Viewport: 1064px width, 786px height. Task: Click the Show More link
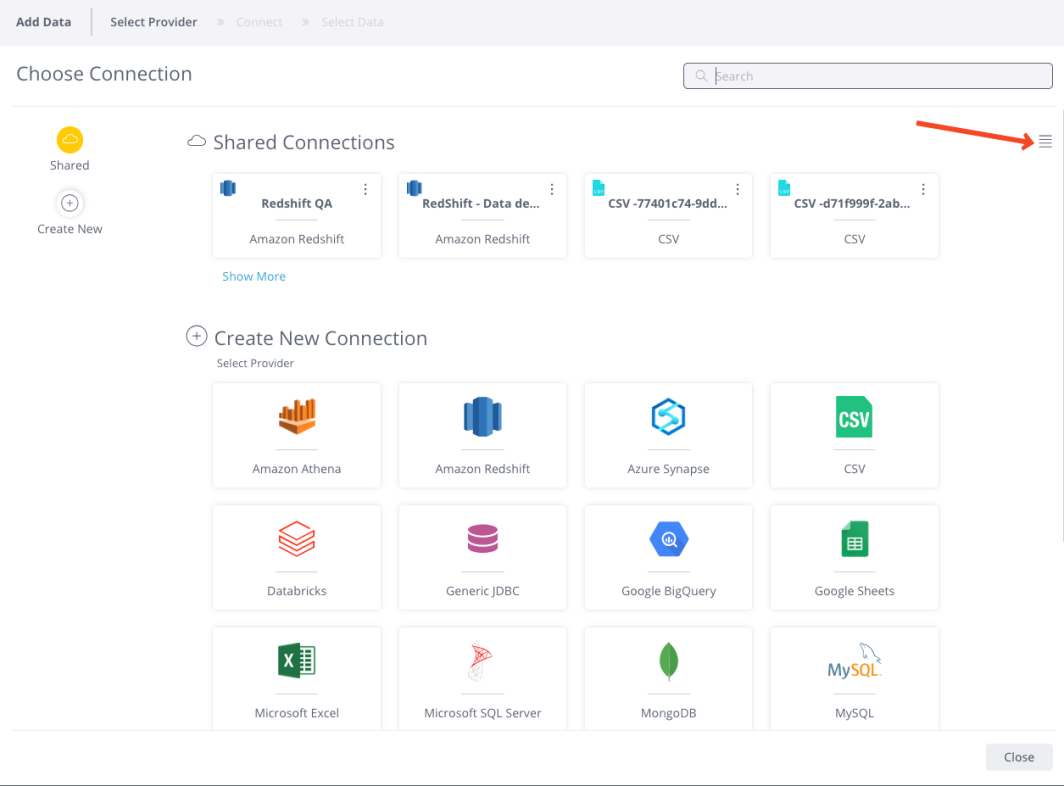point(254,276)
